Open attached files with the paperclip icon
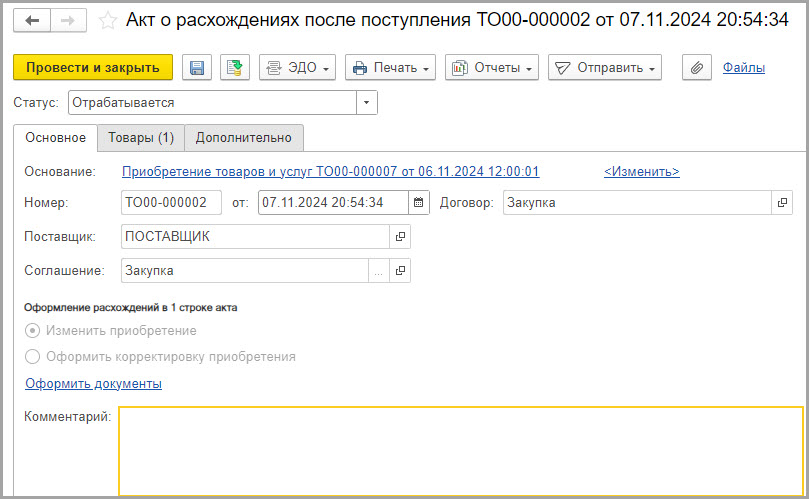The image size is (809, 499). pos(697,68)
